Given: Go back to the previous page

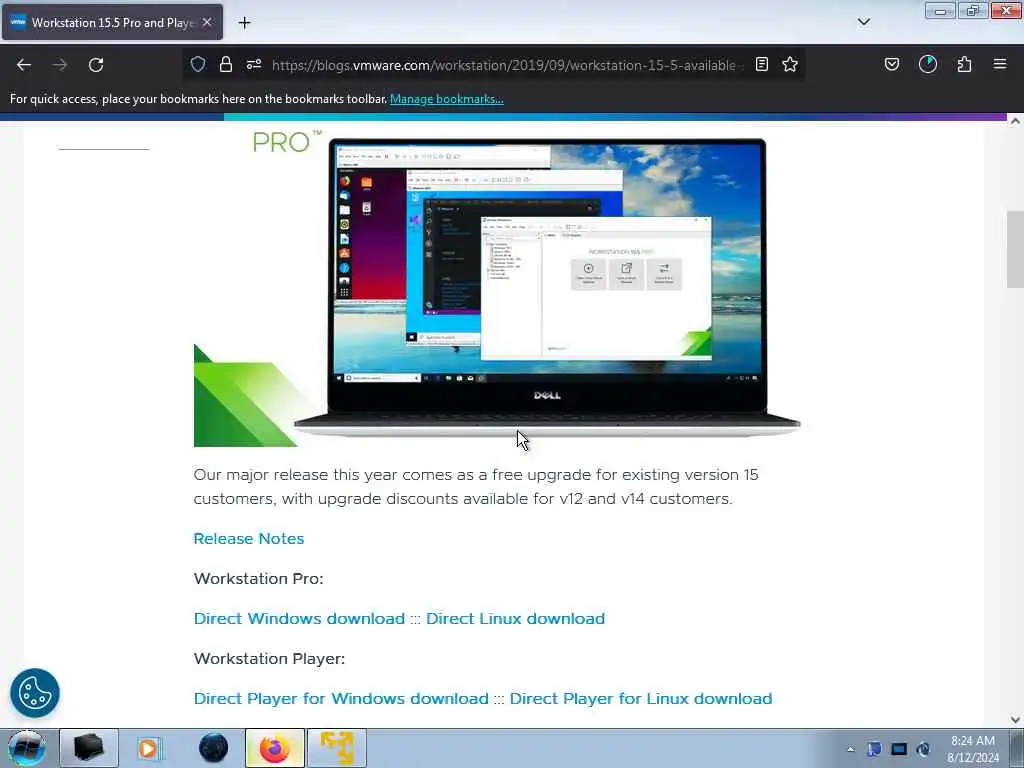Looking at the screenshot, I should pos(24,65).
